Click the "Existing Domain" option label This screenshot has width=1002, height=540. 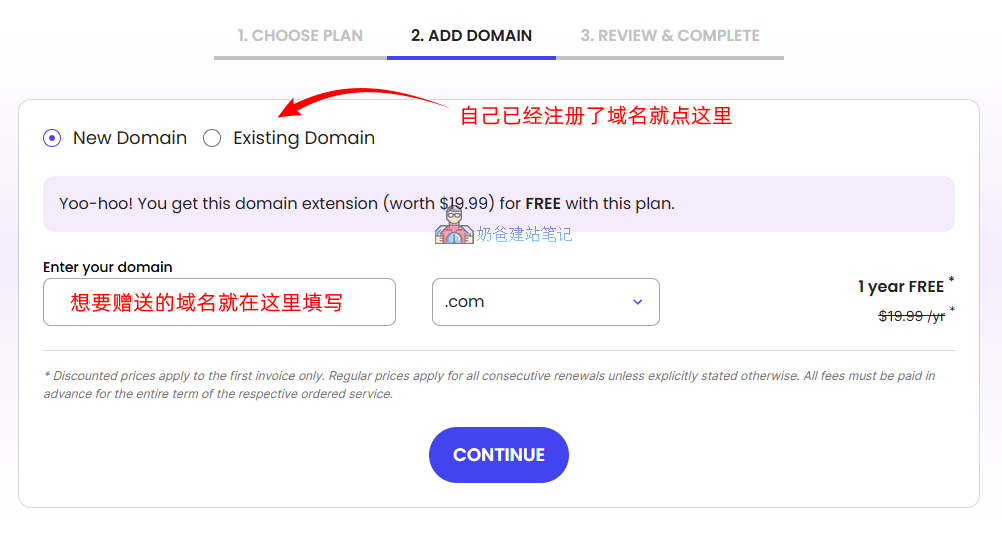(x=304, y=138)
